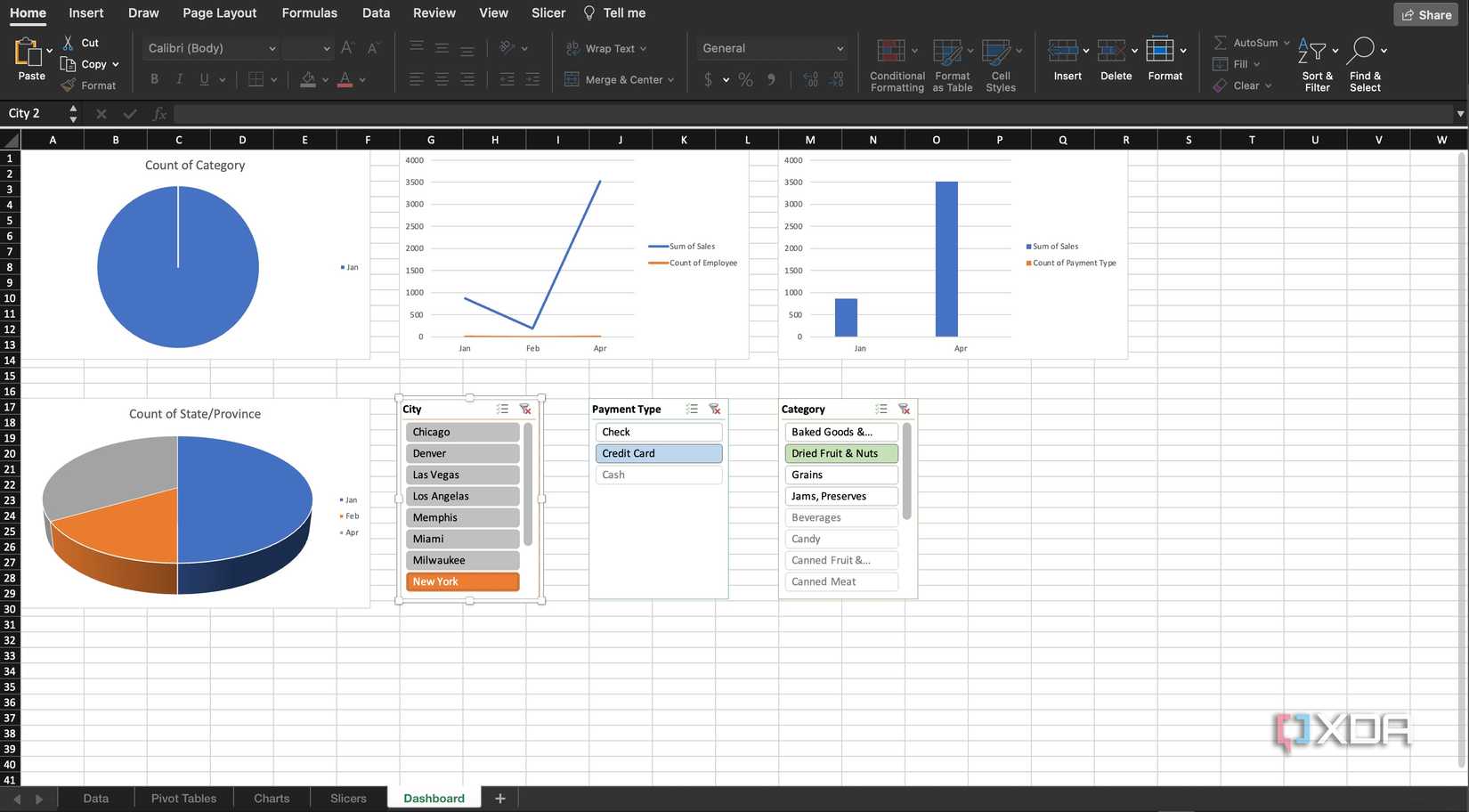Select Denver in the City slicer
1469x812 pixels.
pyautogui.click(x=462, y=453)
